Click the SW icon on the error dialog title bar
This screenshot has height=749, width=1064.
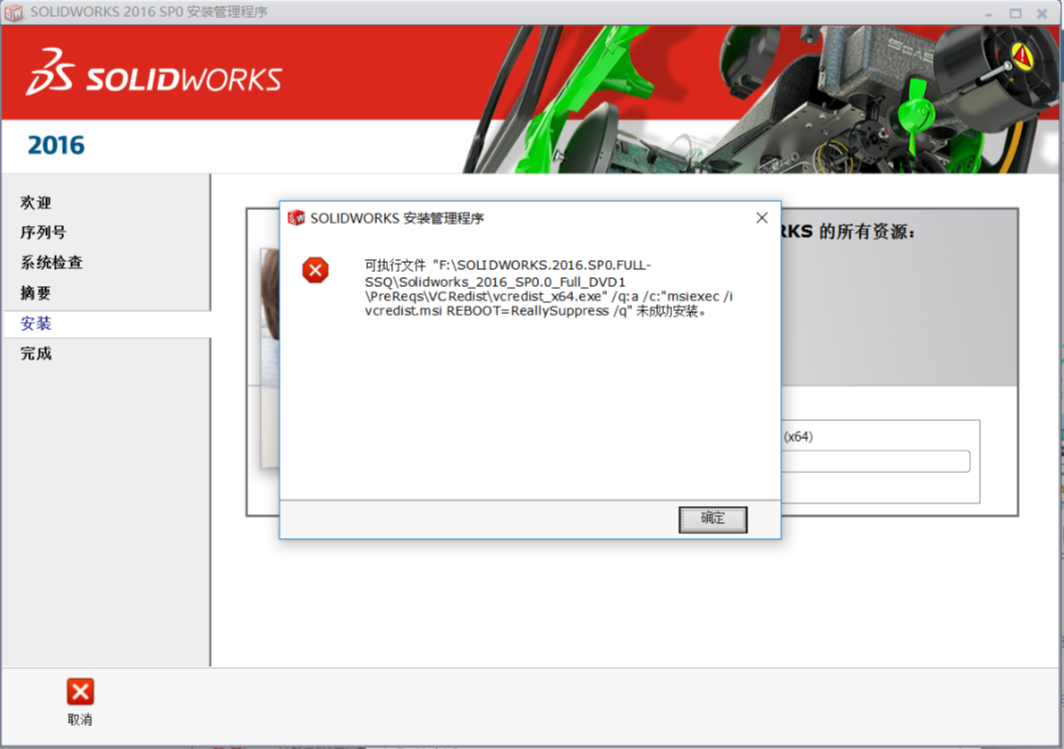coord(295,217)
